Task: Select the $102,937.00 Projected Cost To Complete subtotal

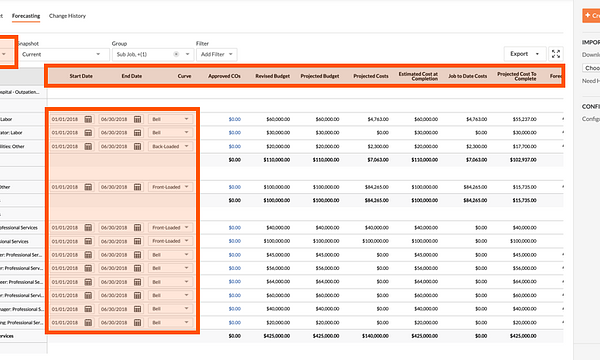Action: tap(523, 160)
